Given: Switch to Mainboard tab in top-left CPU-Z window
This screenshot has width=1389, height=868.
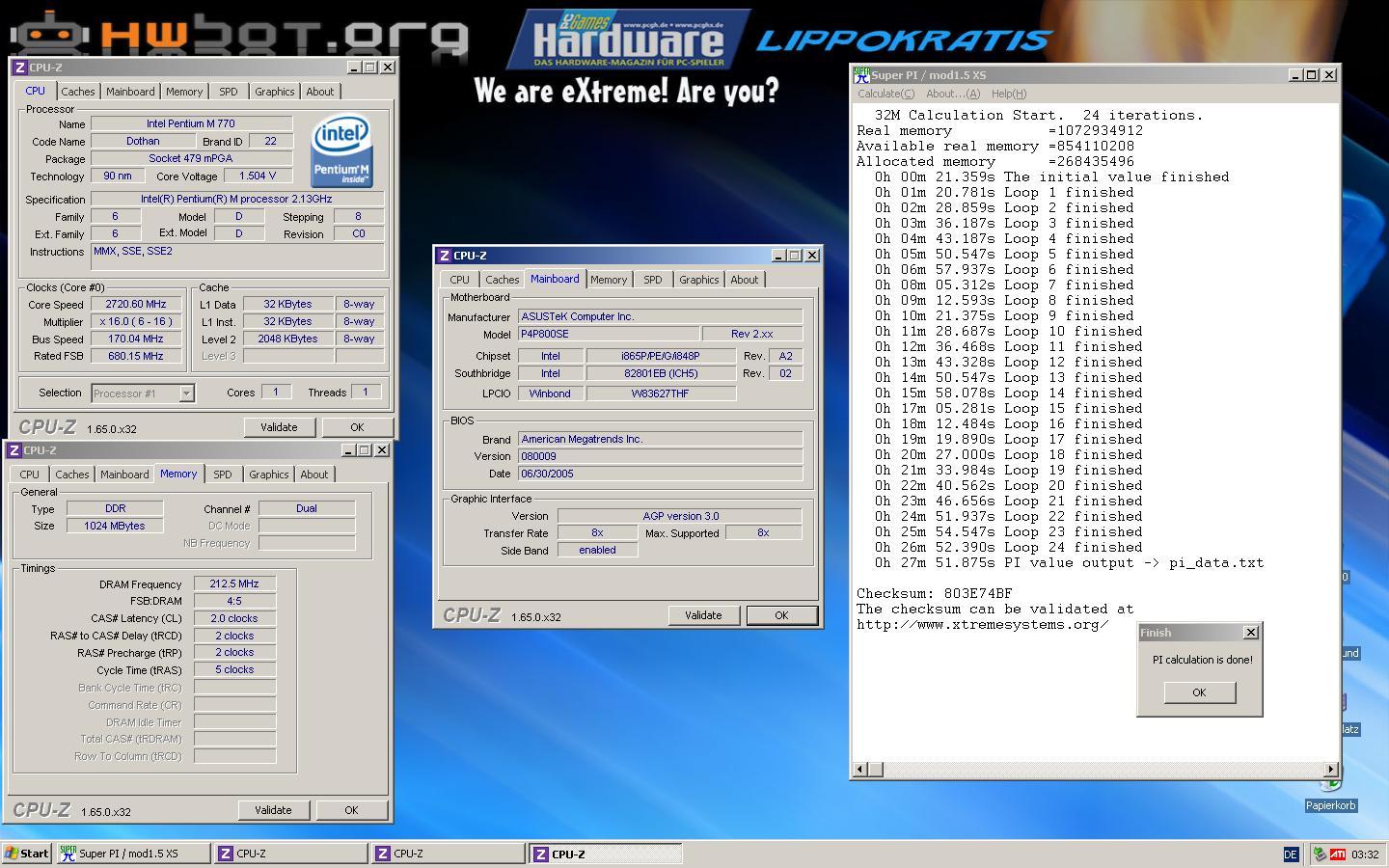Looking at the screenshot, I should pyautogui.click(x=130, y=92).
